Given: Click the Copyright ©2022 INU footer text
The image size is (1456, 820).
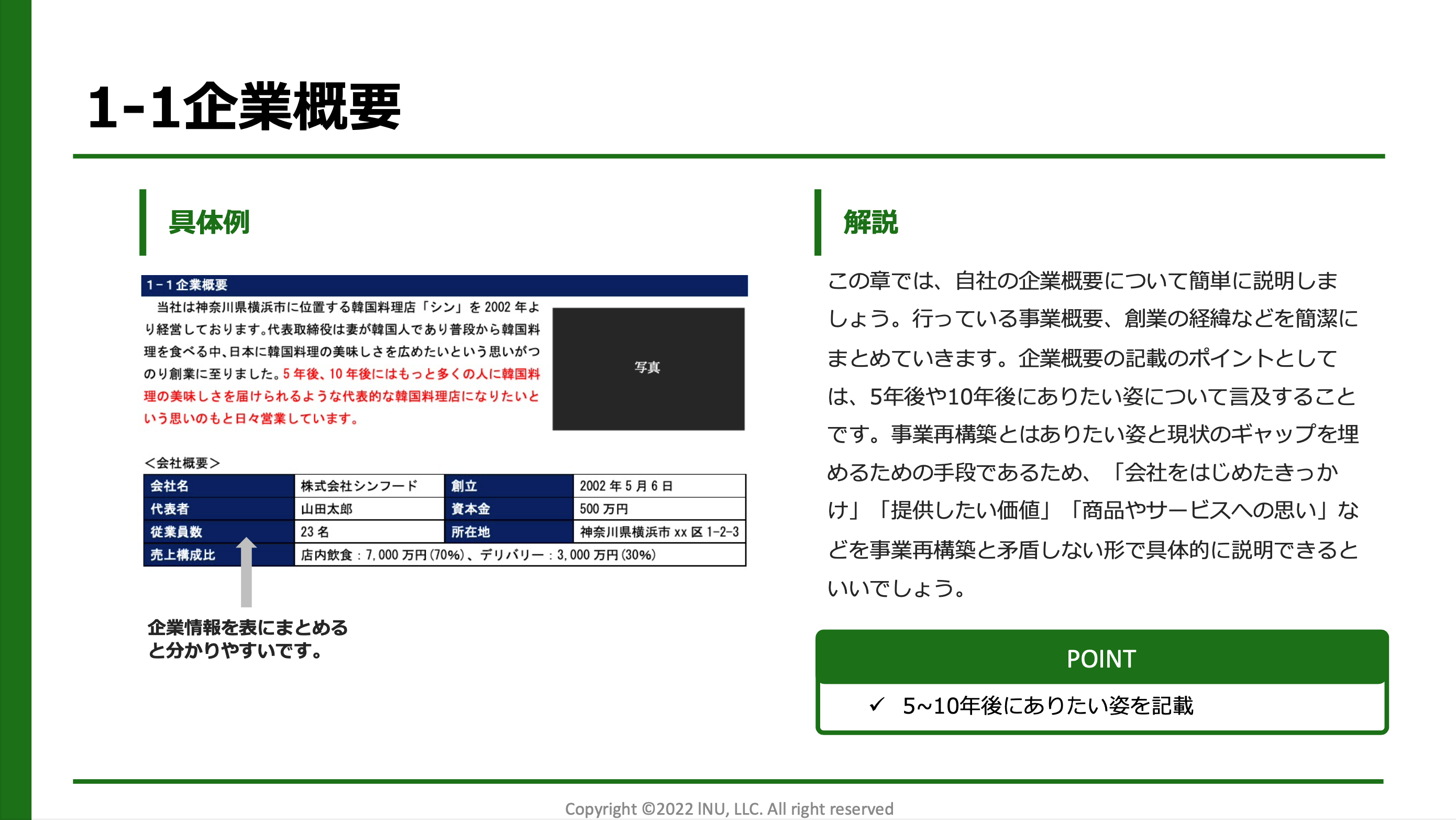Looking at the screenshot, I should coord(729,808).
